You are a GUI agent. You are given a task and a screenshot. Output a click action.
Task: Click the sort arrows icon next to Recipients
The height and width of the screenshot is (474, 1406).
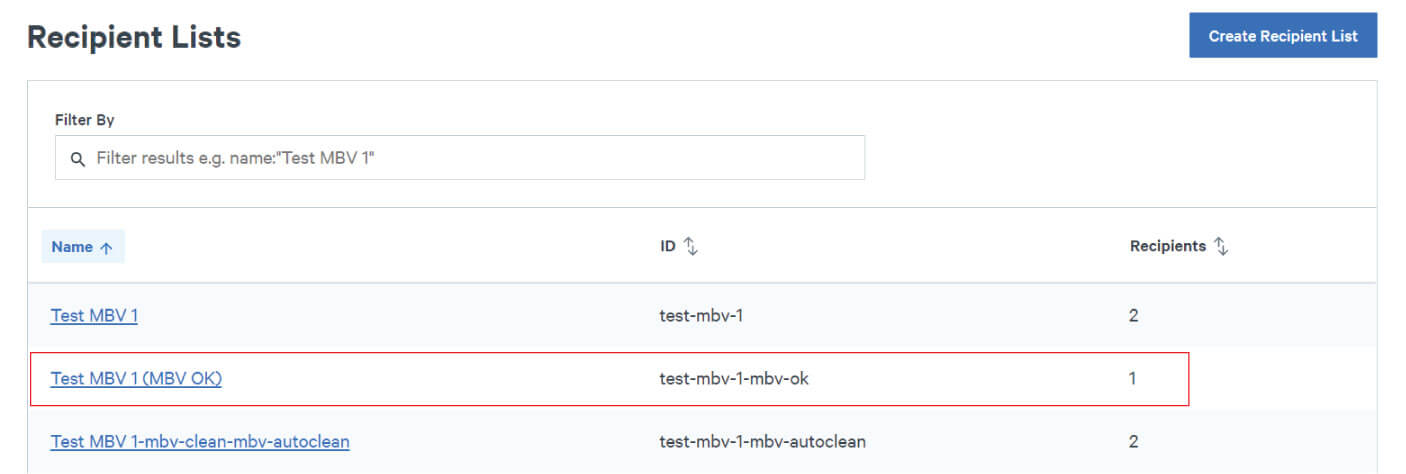(1220, 246)
